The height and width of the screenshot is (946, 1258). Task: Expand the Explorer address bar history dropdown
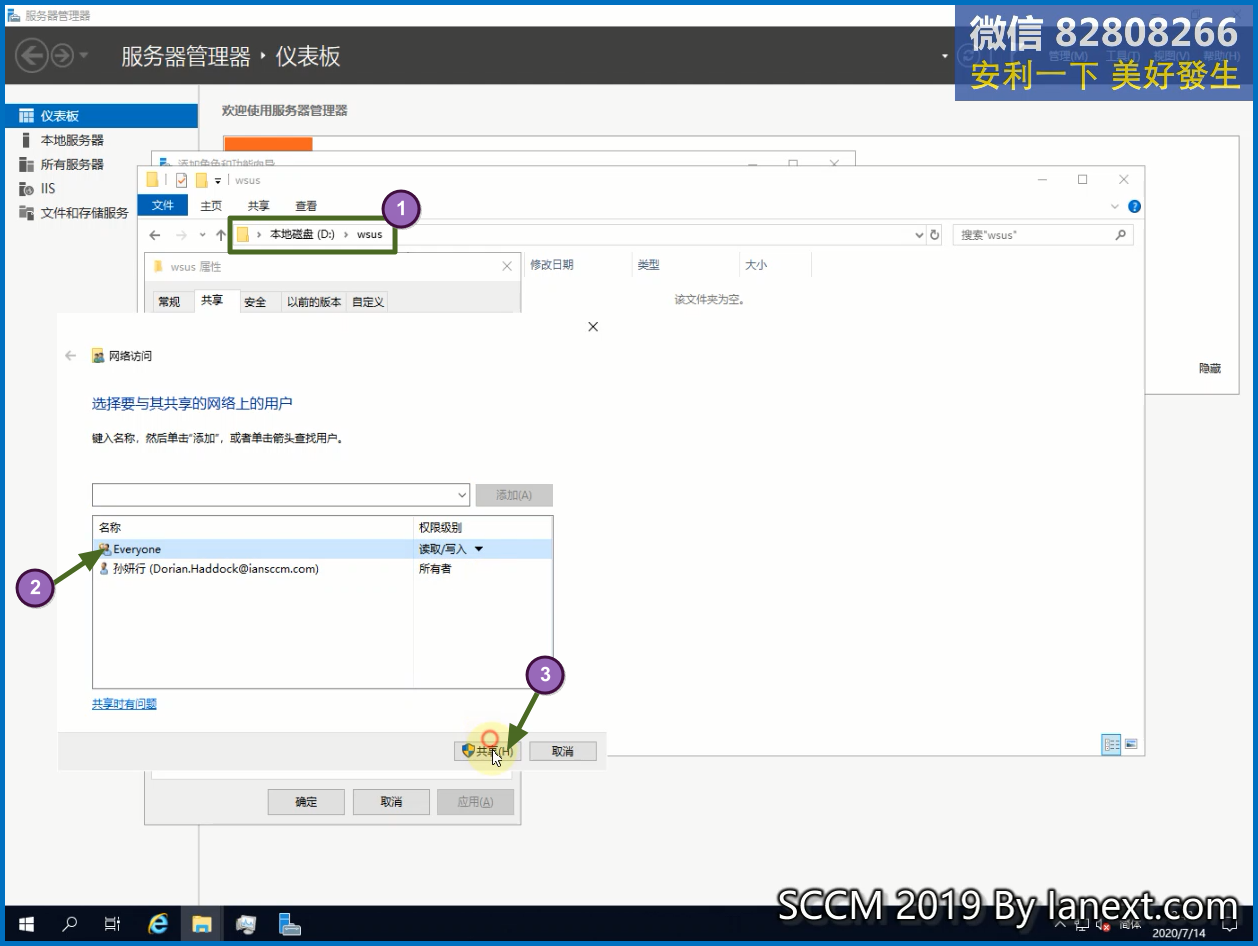tap(919, 235)
